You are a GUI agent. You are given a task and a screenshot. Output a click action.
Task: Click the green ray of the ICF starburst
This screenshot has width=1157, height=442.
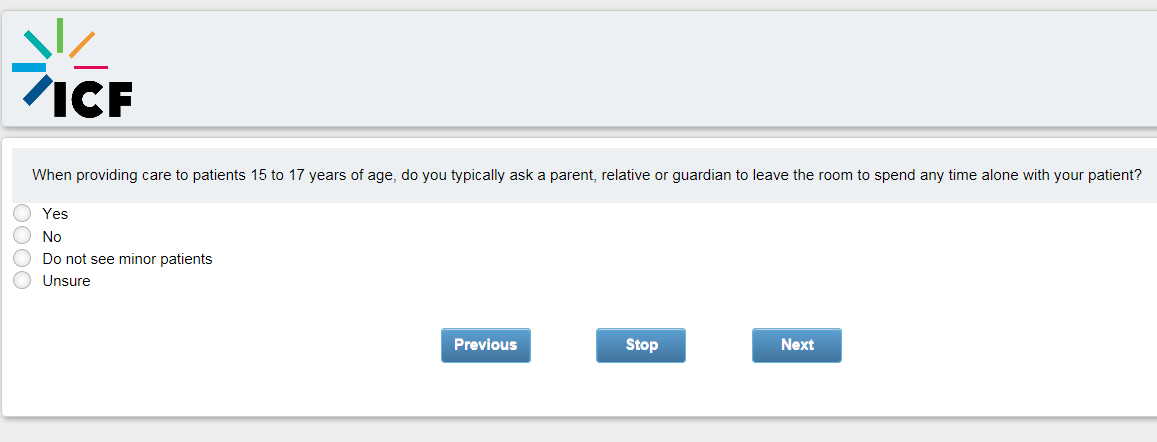click(60, 34)
